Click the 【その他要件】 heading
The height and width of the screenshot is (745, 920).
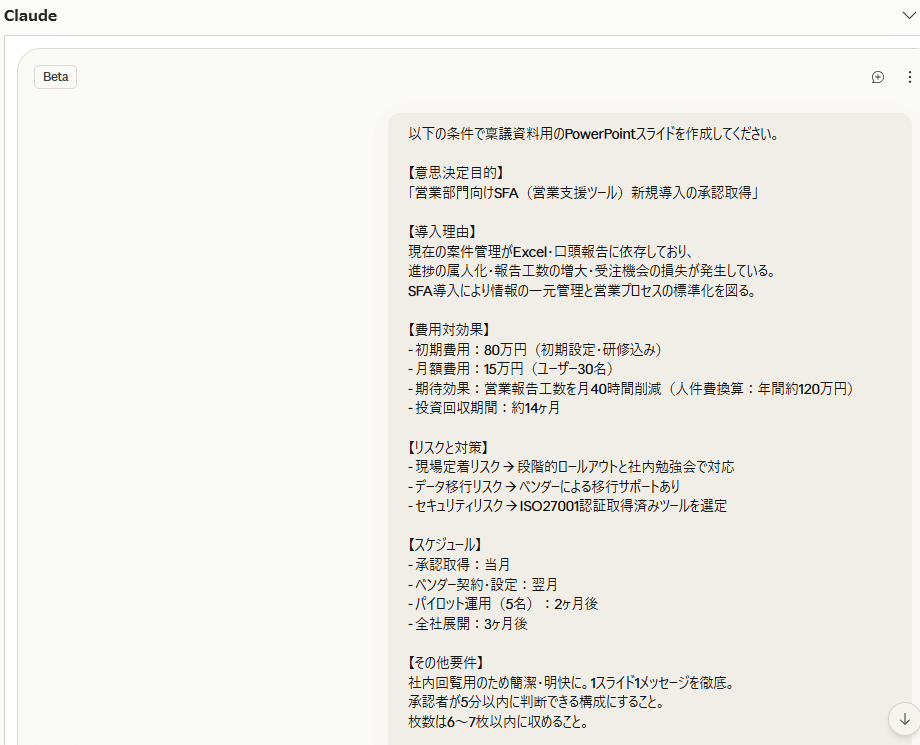click(446, 662)
